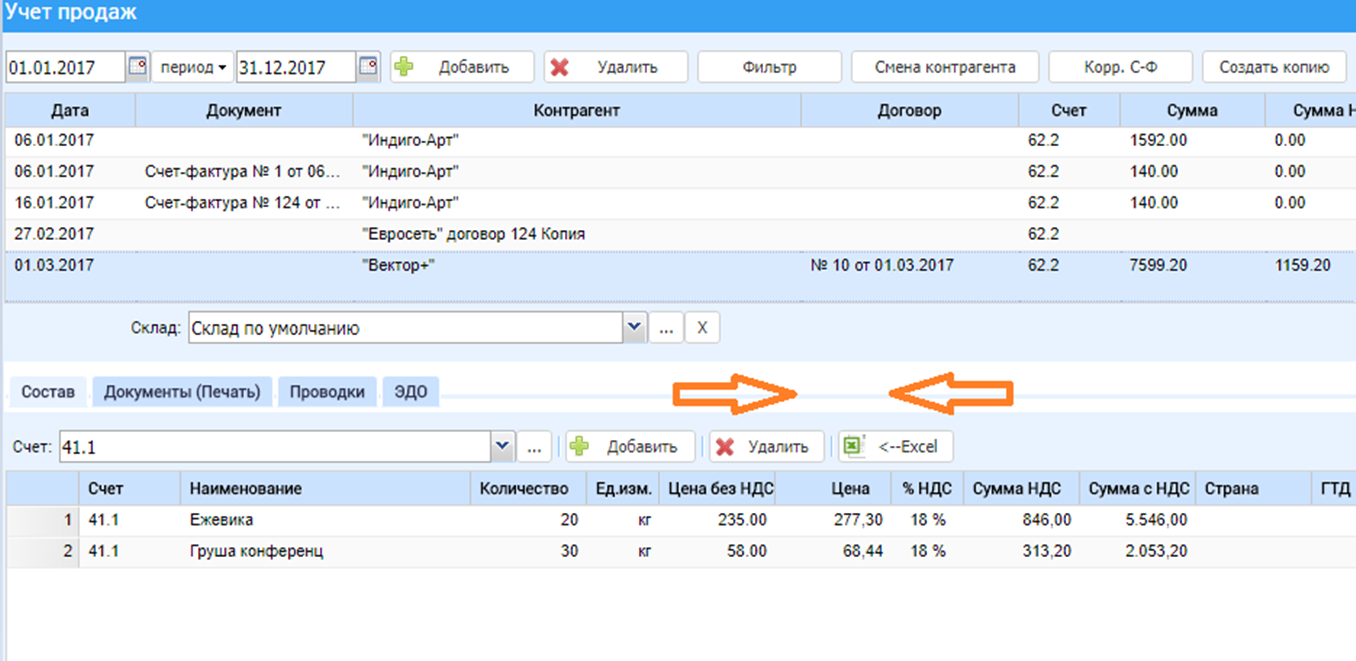
Task: Click top toolbar Удалить button
Action: (616, 67)
